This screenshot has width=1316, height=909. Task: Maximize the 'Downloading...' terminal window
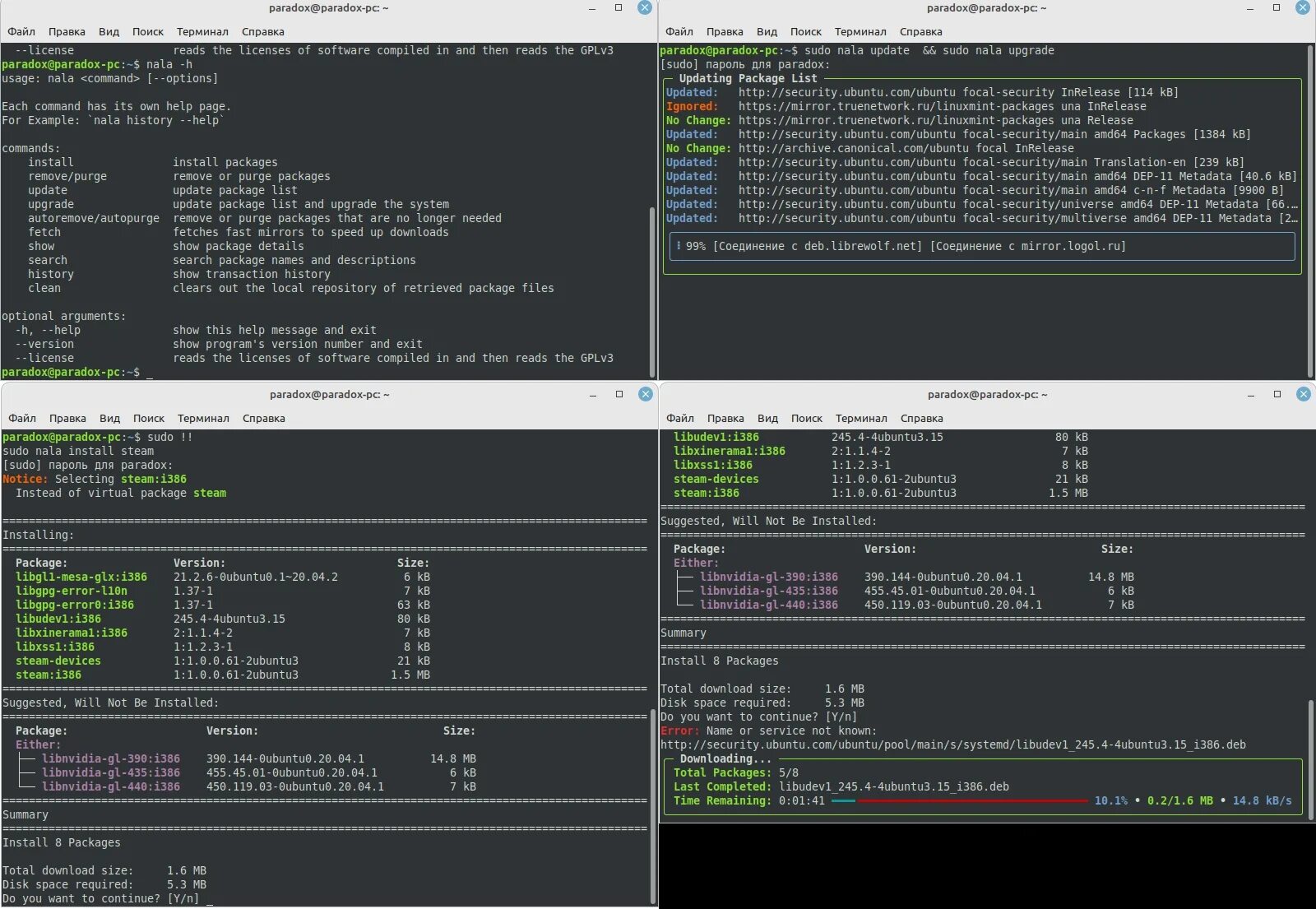[x=1277, y=394]
